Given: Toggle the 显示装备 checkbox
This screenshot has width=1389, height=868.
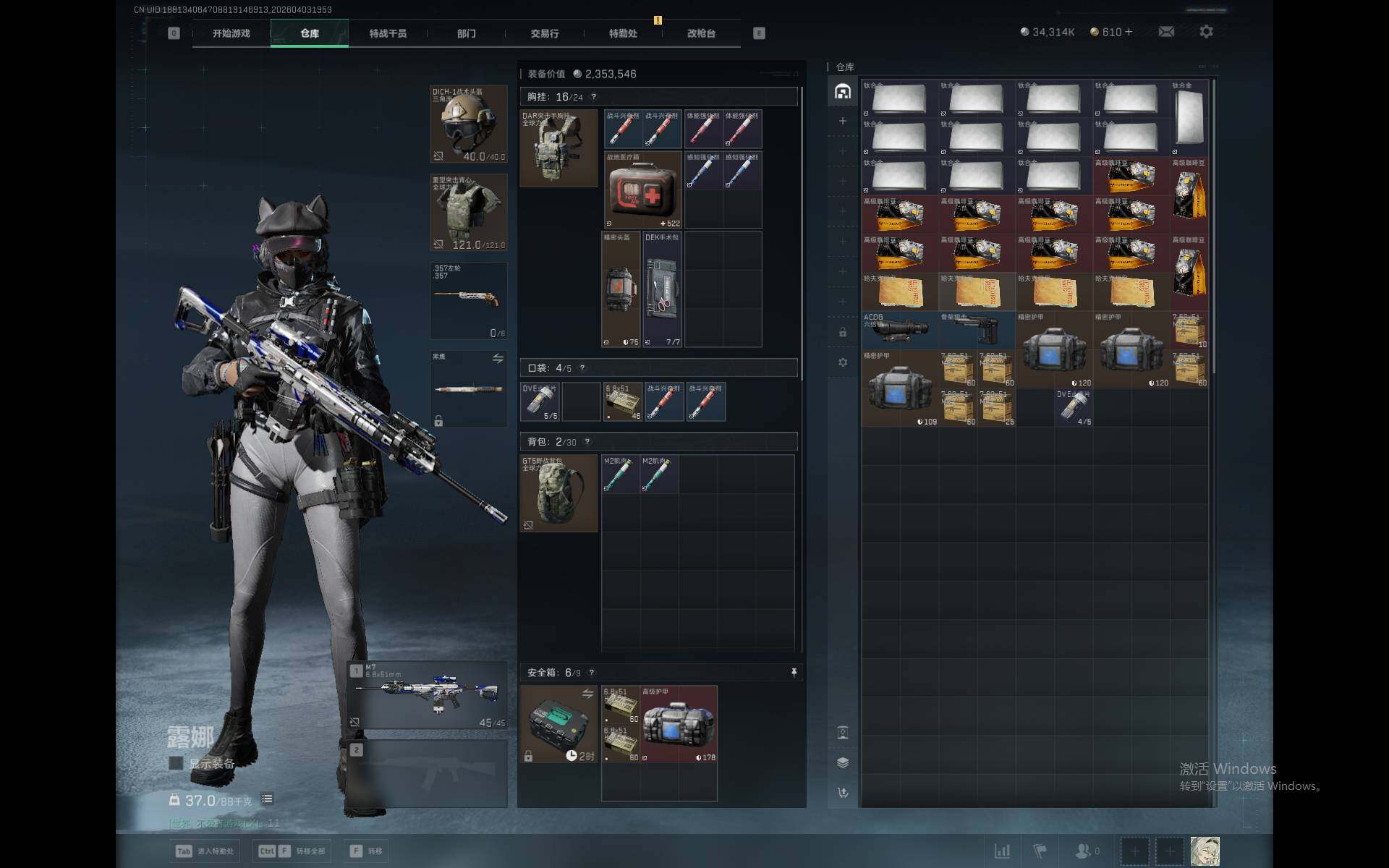Looking at the screenshot, I should [x=176, y=763].
